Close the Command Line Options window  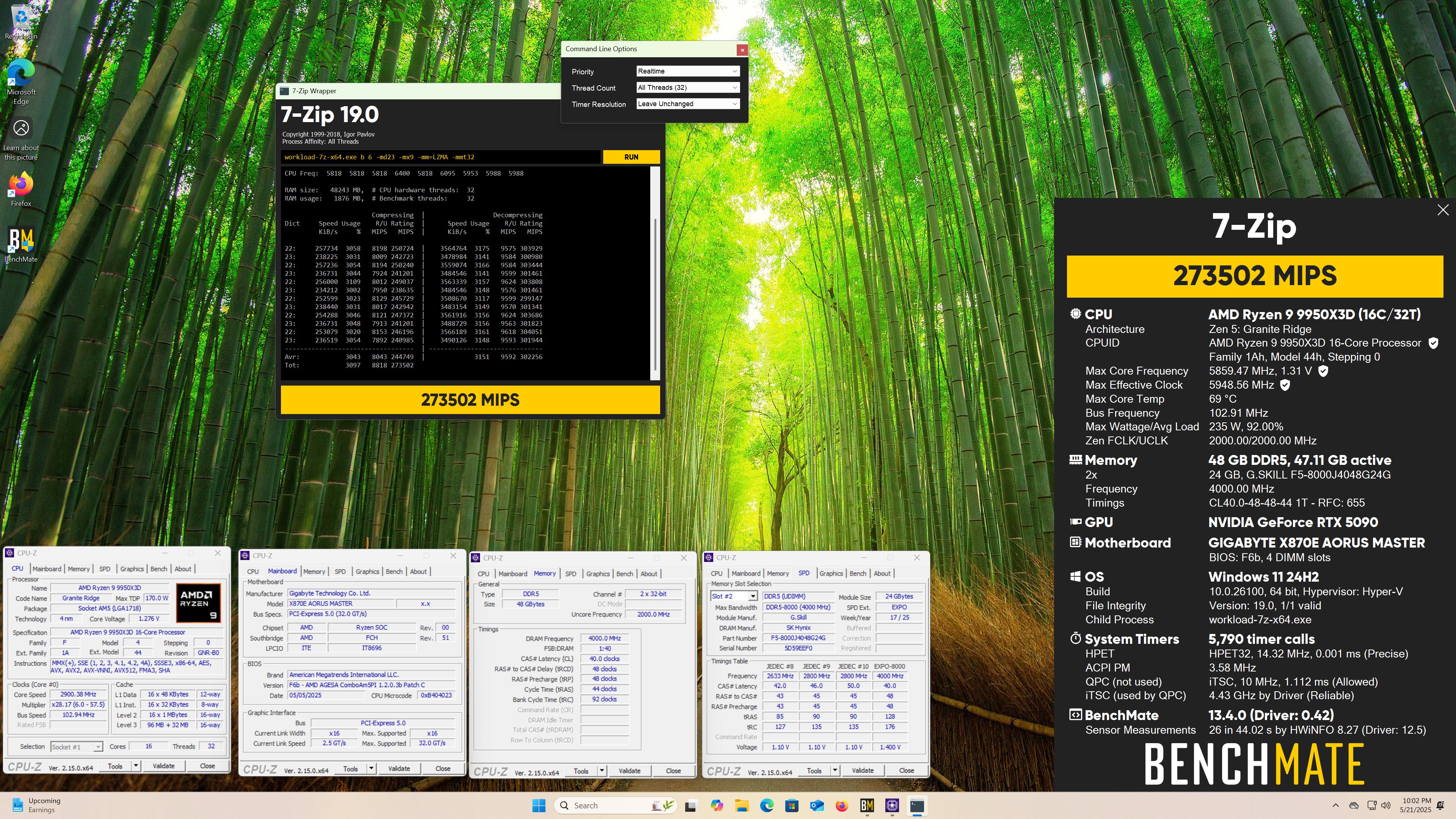(742, 50)
